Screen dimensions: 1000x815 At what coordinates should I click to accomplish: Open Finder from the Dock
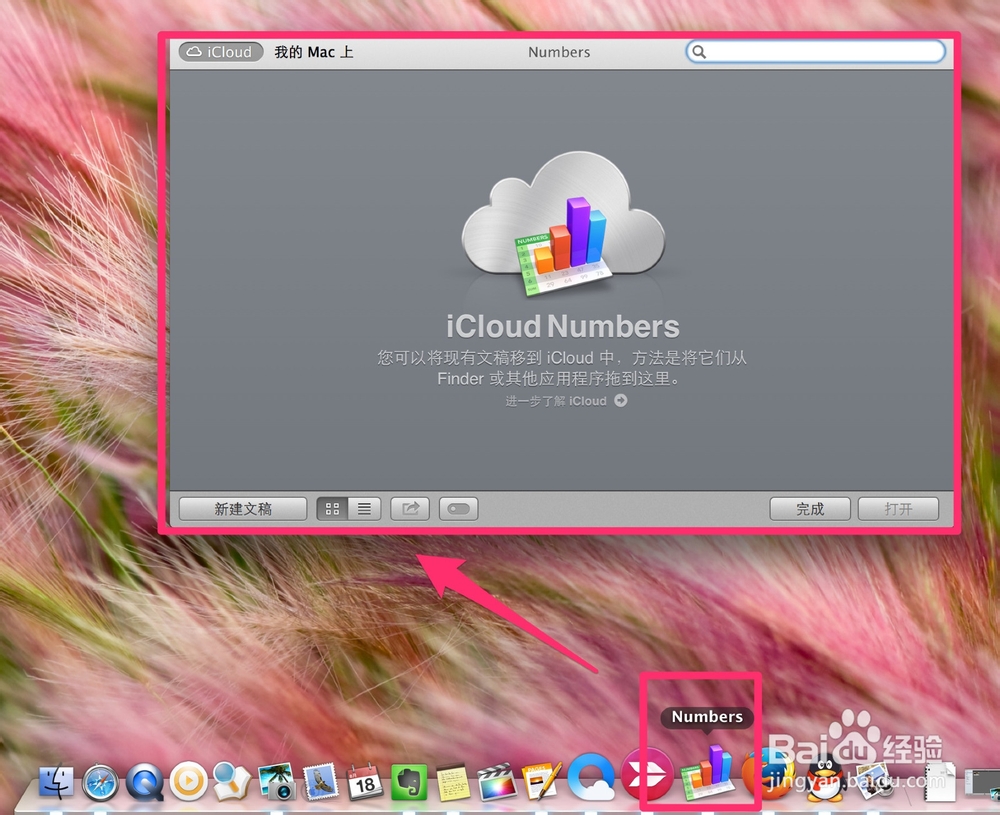pos(56,782)
